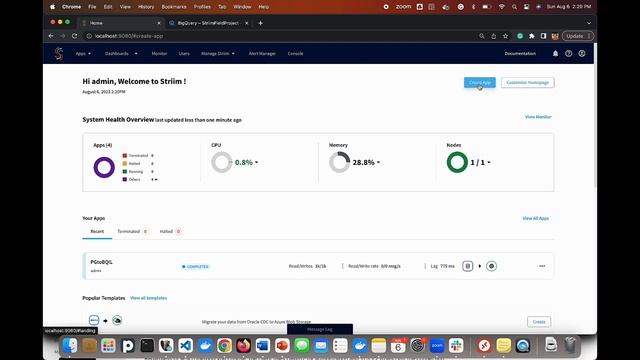Toggle the Chrome side panel icon
Screen dimensions: 640x360
tap(543, 36)
